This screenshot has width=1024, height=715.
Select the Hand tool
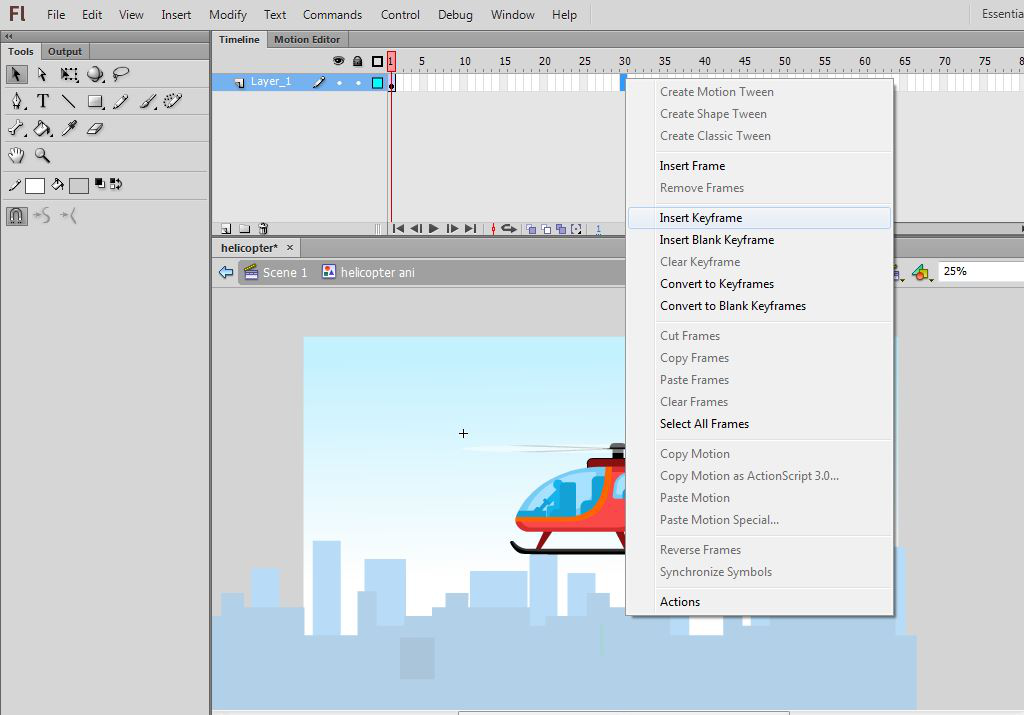(17, 155)
